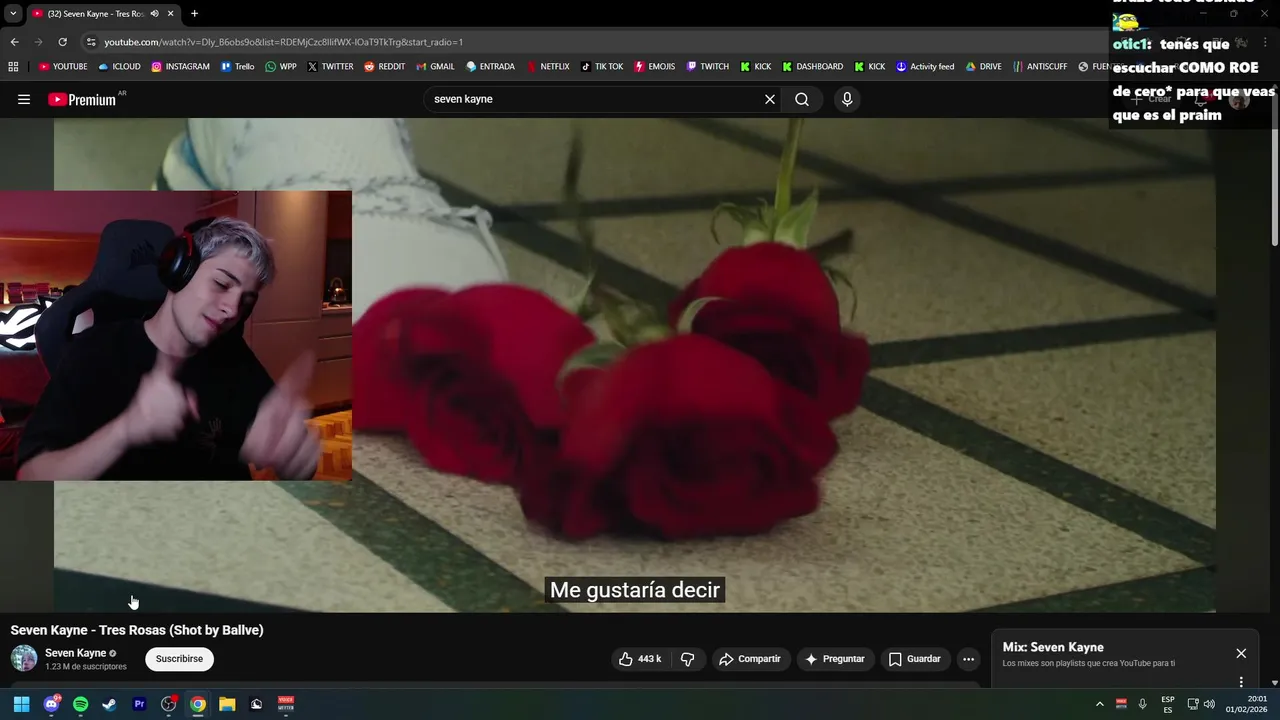Viewport: 1280px width, 720px height.
Task: Dislike the Tres Rosas video
Action: point(687,659)
